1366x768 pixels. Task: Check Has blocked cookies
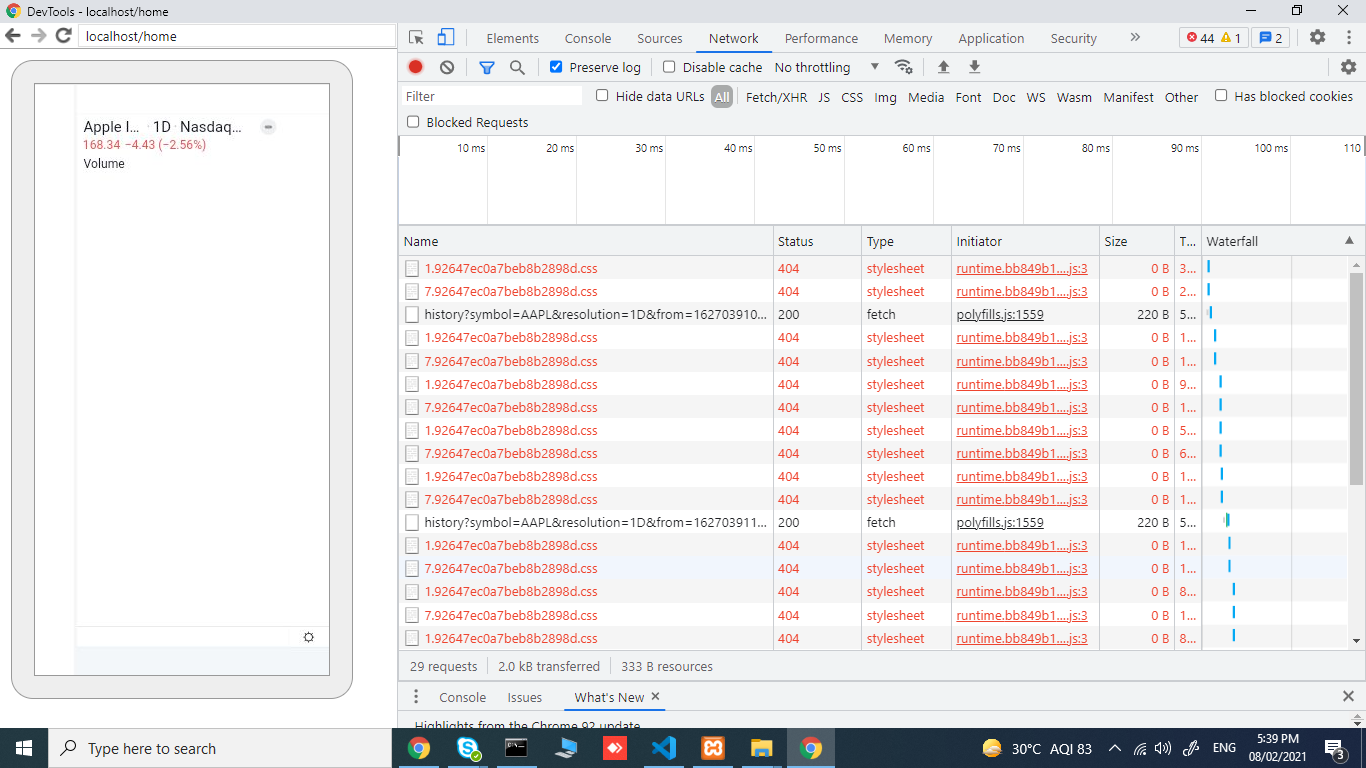1221,96
